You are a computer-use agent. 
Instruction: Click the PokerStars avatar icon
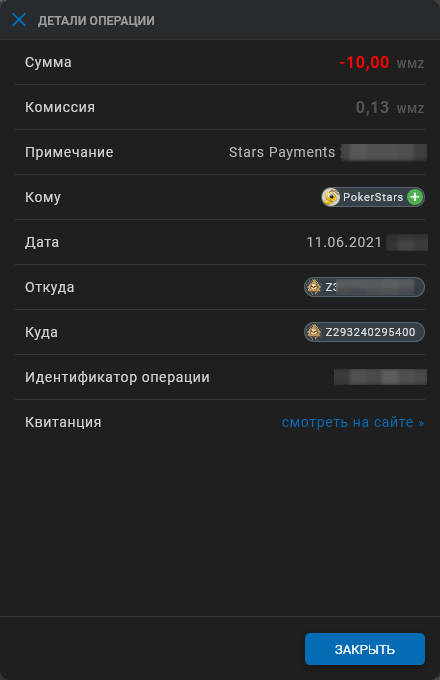click(x=331, y=197)
